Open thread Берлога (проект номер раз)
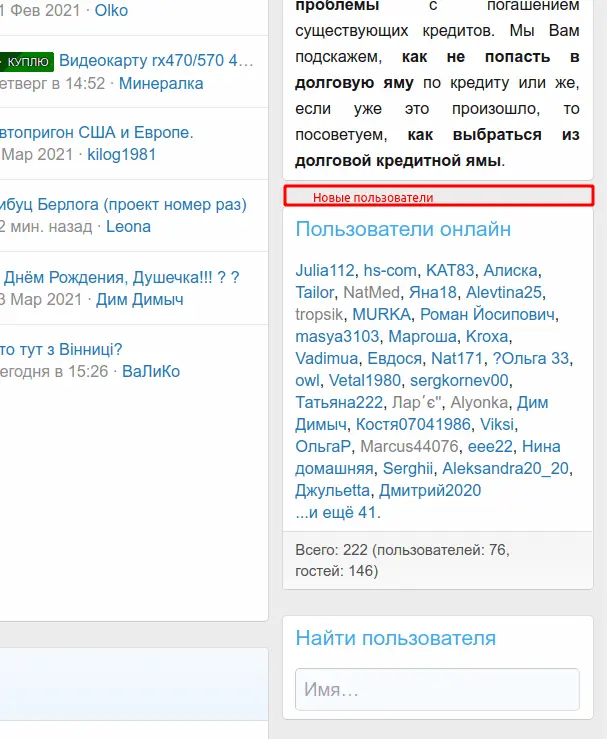This screenshot has height=739, width=607. [123, 205]
